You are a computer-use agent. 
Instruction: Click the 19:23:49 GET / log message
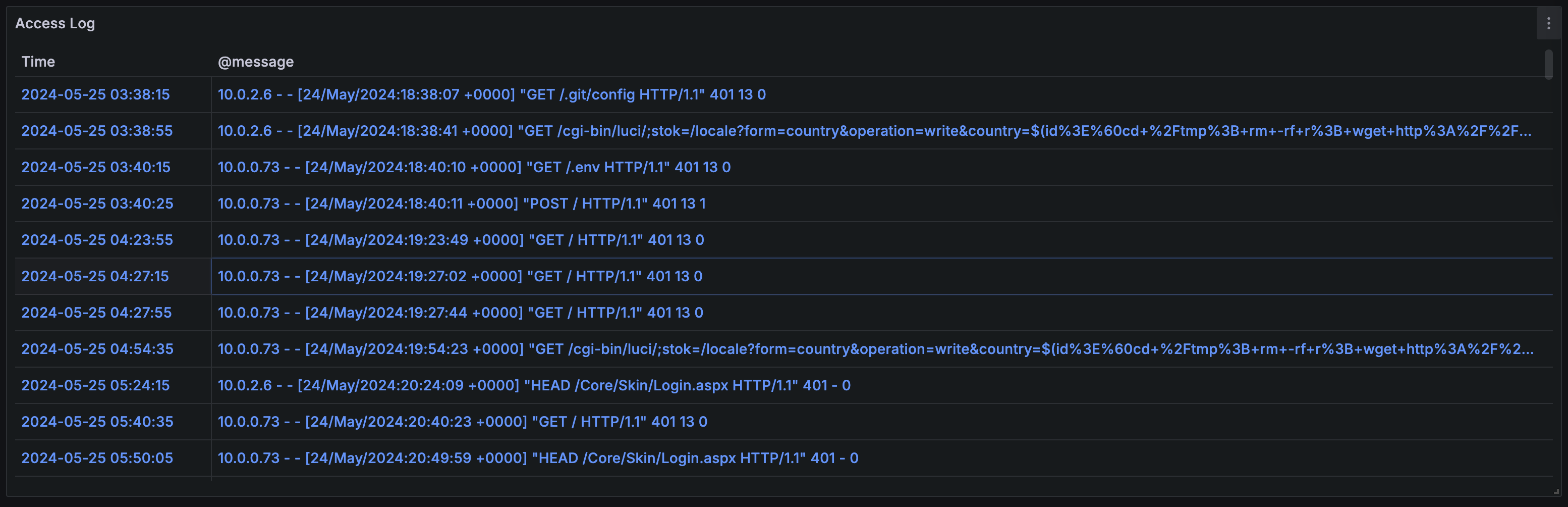tap(461, 240)
